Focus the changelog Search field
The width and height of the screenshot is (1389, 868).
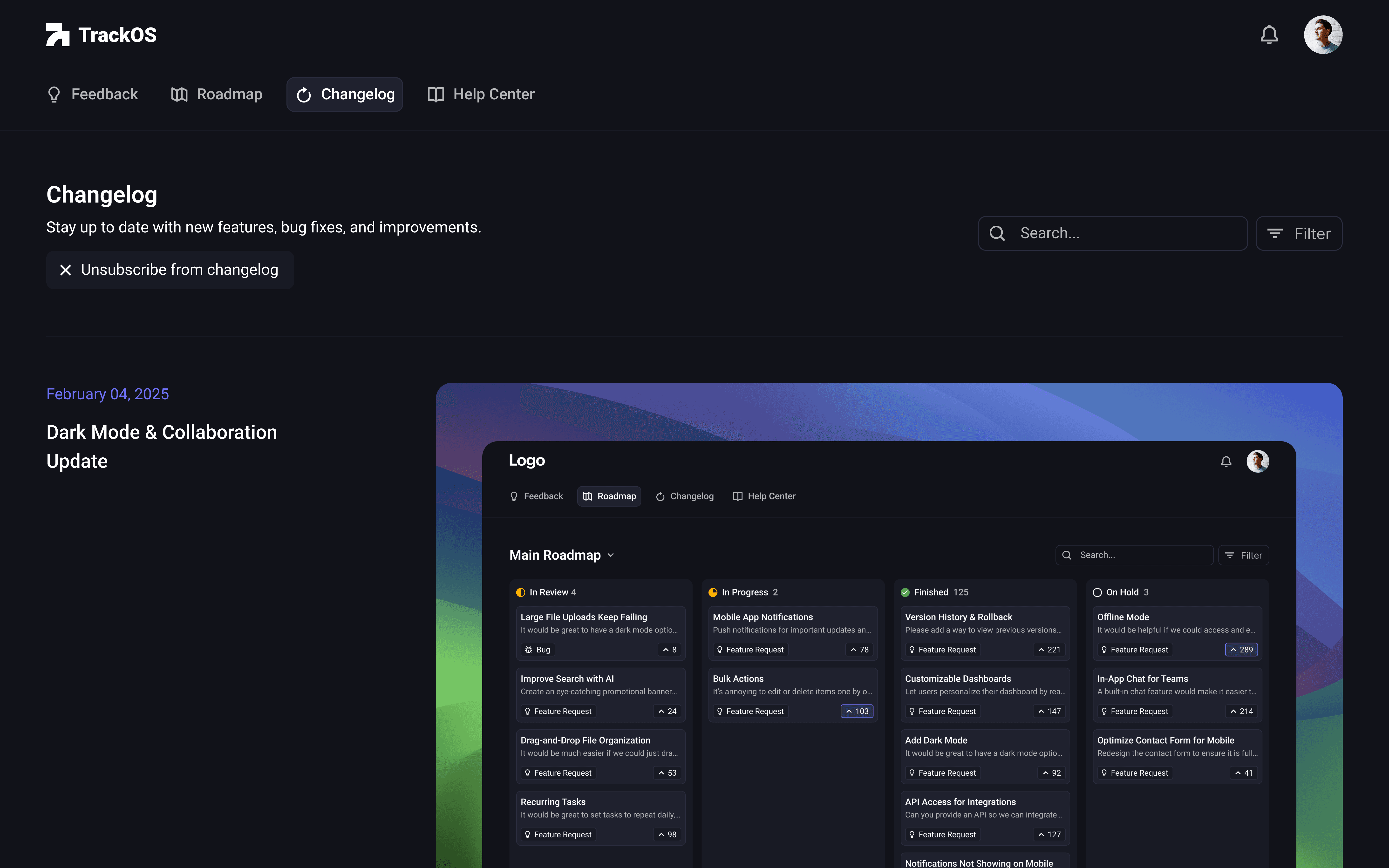coord(1113,233)
